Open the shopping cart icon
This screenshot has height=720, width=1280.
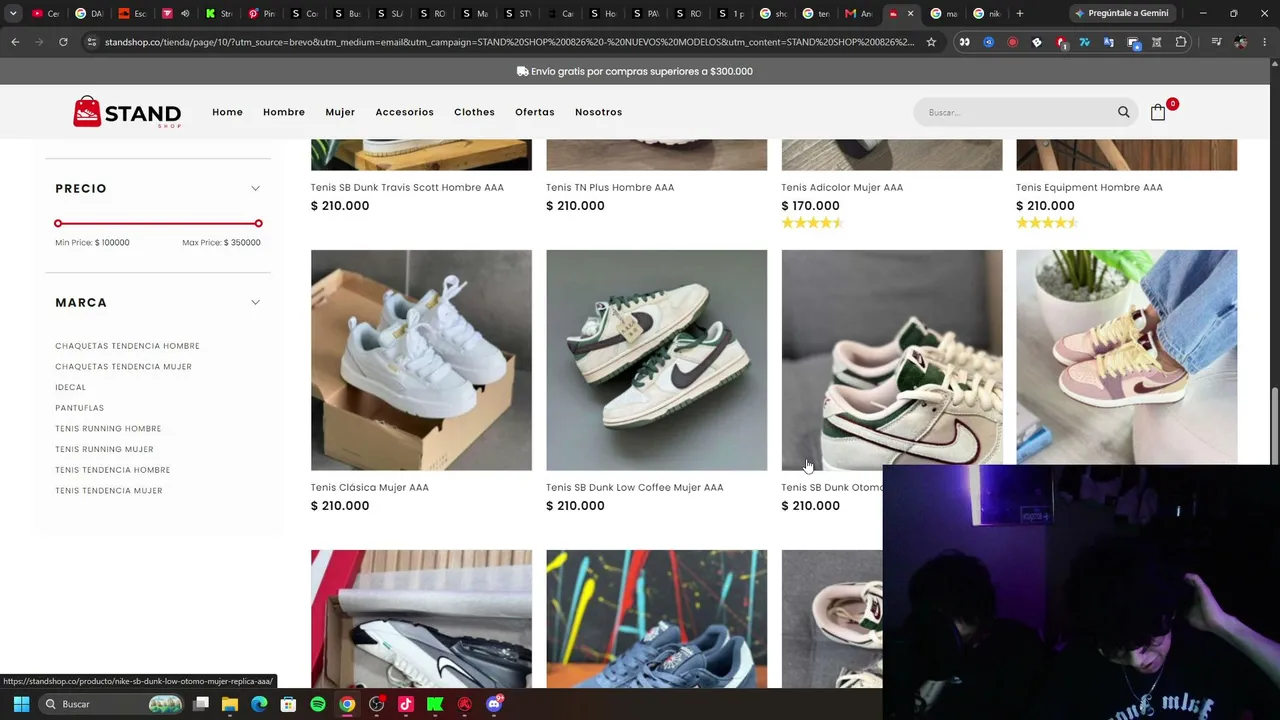pos(1158,112)
